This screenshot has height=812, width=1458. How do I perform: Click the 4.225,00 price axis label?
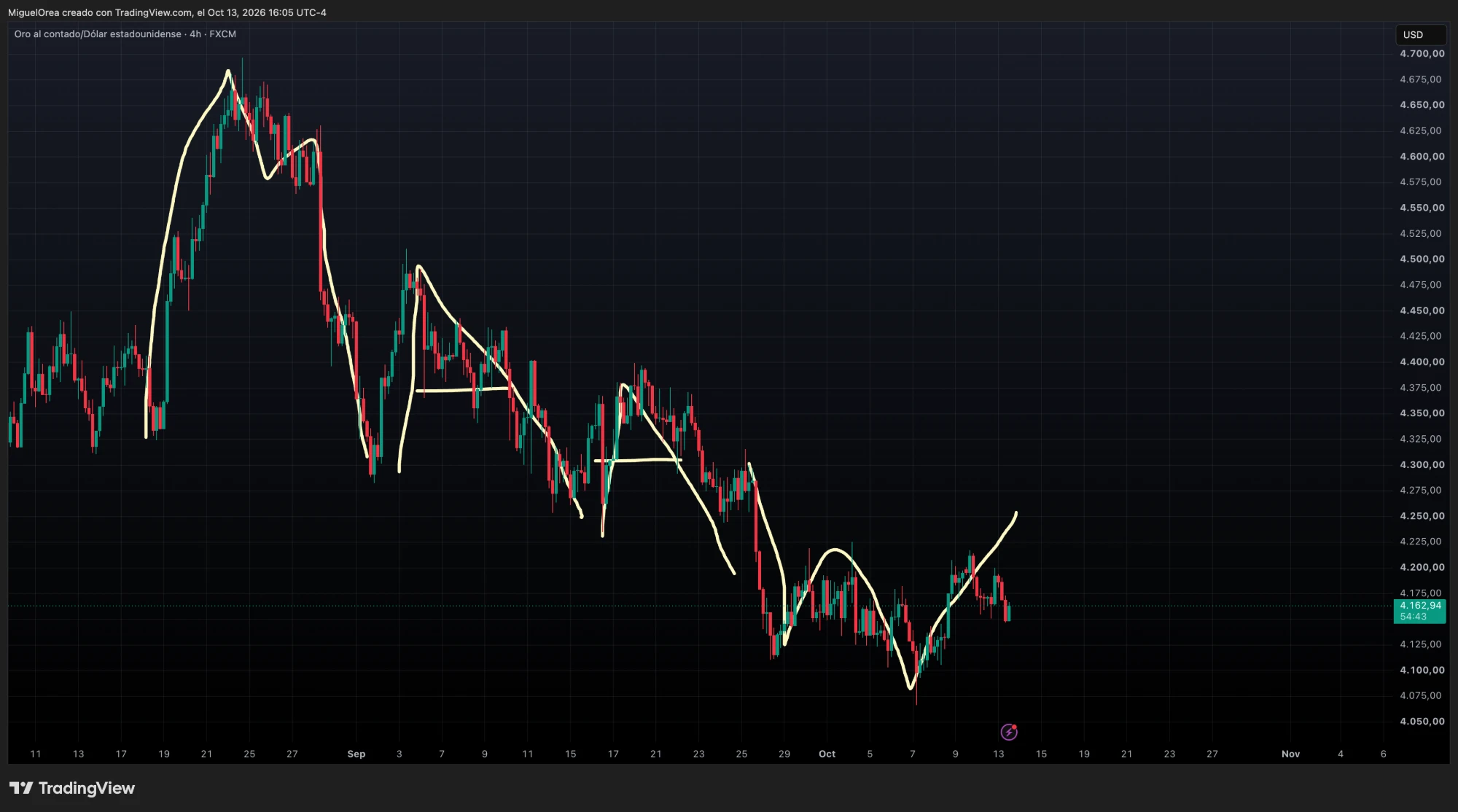coord(1420,542)
